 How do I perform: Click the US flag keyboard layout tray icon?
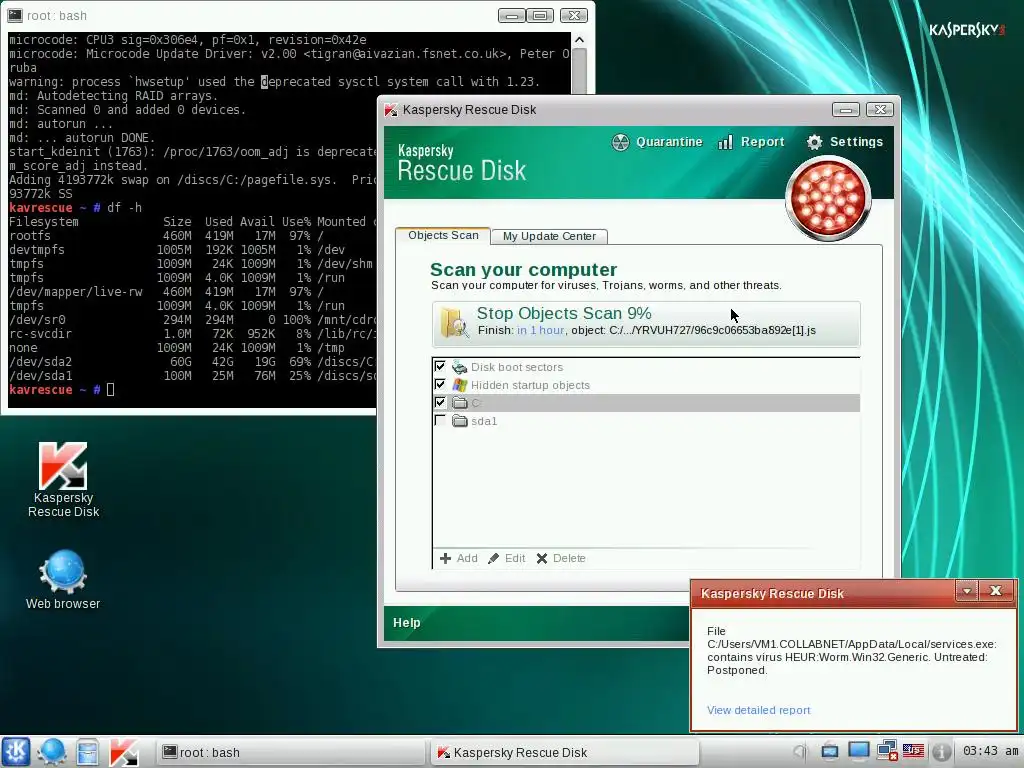pos(914,752)
